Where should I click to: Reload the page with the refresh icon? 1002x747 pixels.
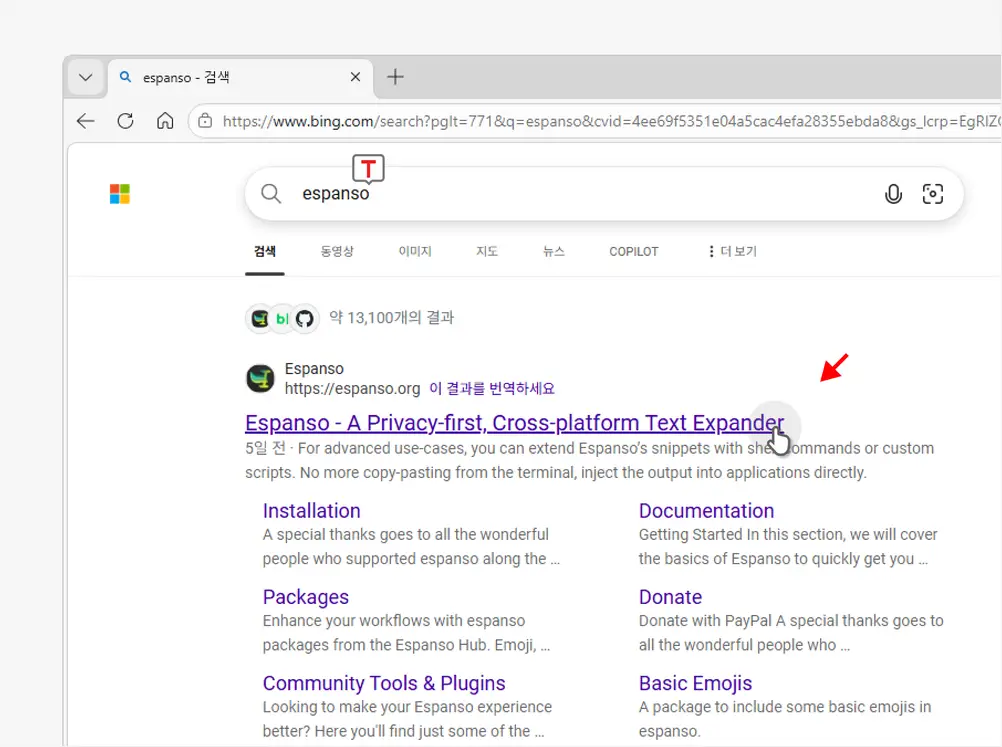[126, 121]
